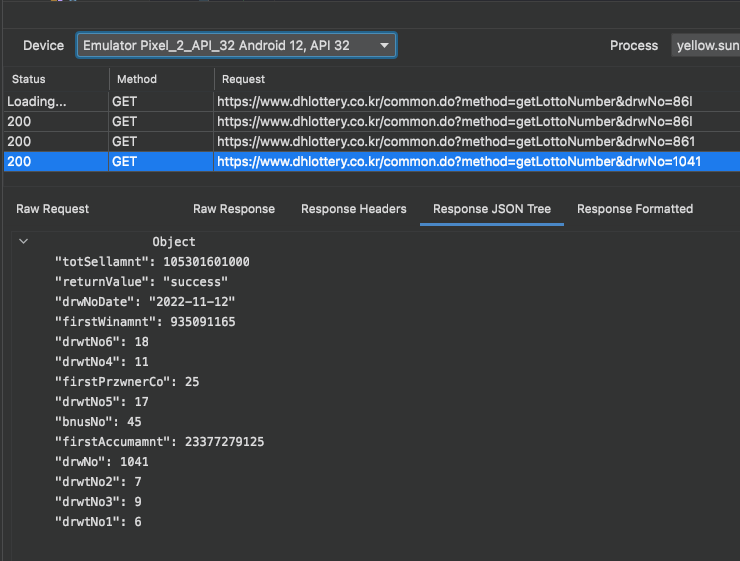Open Response Formatted tab
The height and width of the screenshot is (561, 740).
635,209
